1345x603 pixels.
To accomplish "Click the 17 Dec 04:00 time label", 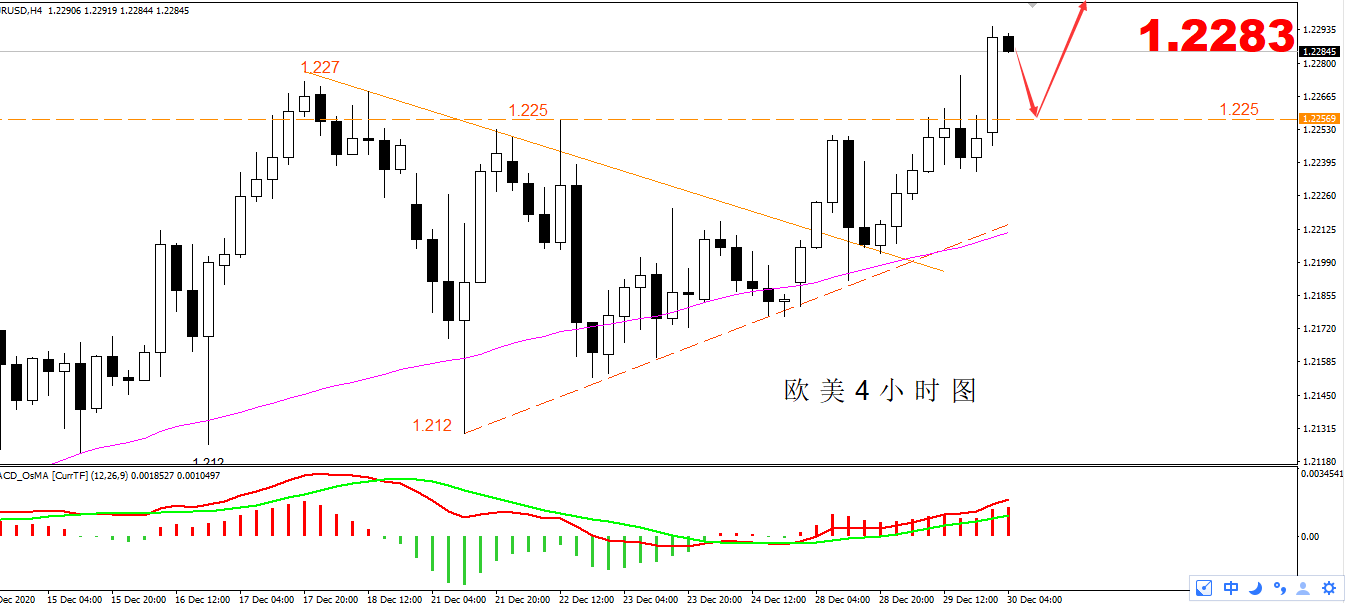I will (269, 599).
